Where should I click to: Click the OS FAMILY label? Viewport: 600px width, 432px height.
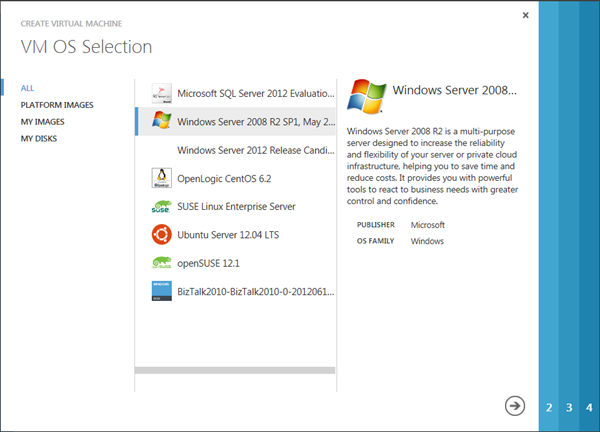point(375,241)
